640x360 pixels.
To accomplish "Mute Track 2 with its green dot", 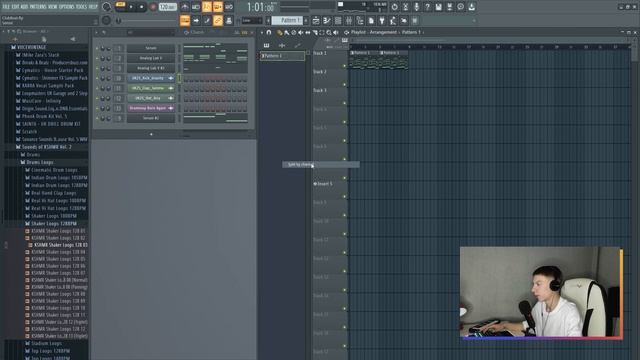I will [344, 84].
